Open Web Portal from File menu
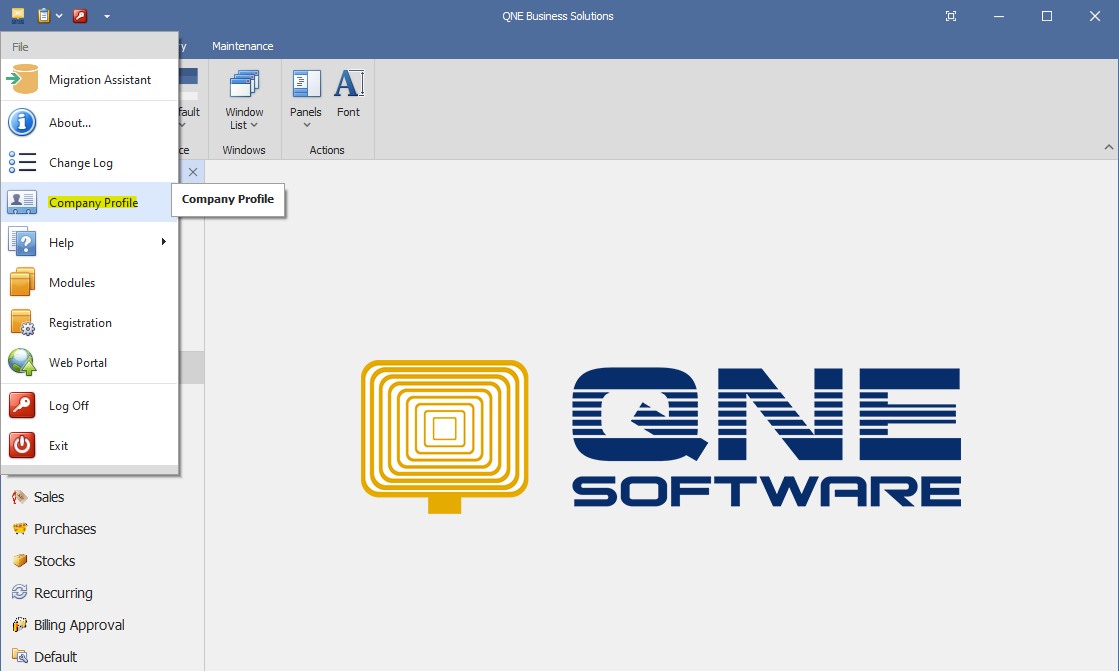Viewport: 1119px width, 671px height. click(x=90, y=362)
